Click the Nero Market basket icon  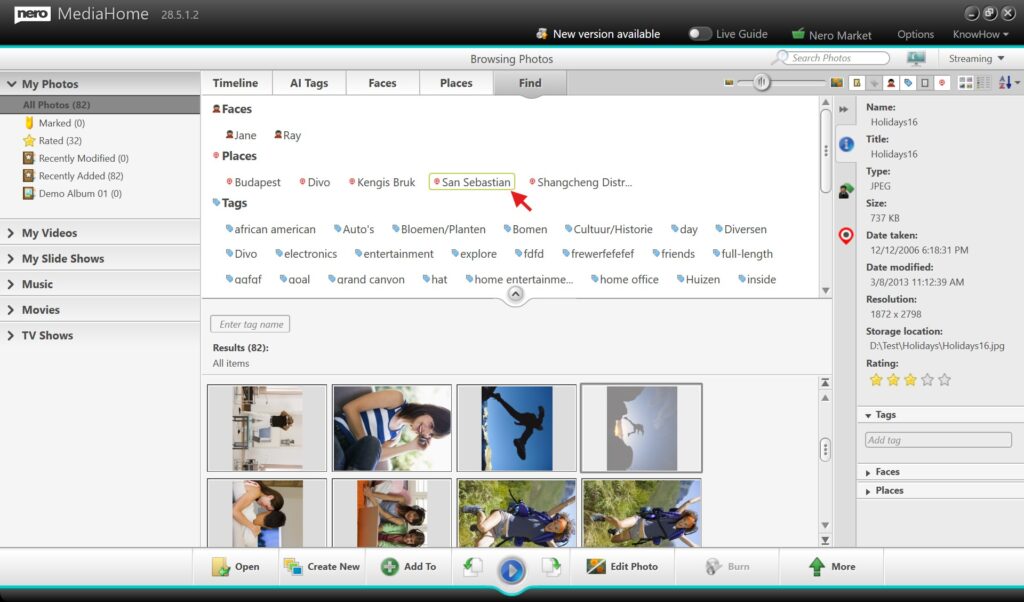point(798,34)
